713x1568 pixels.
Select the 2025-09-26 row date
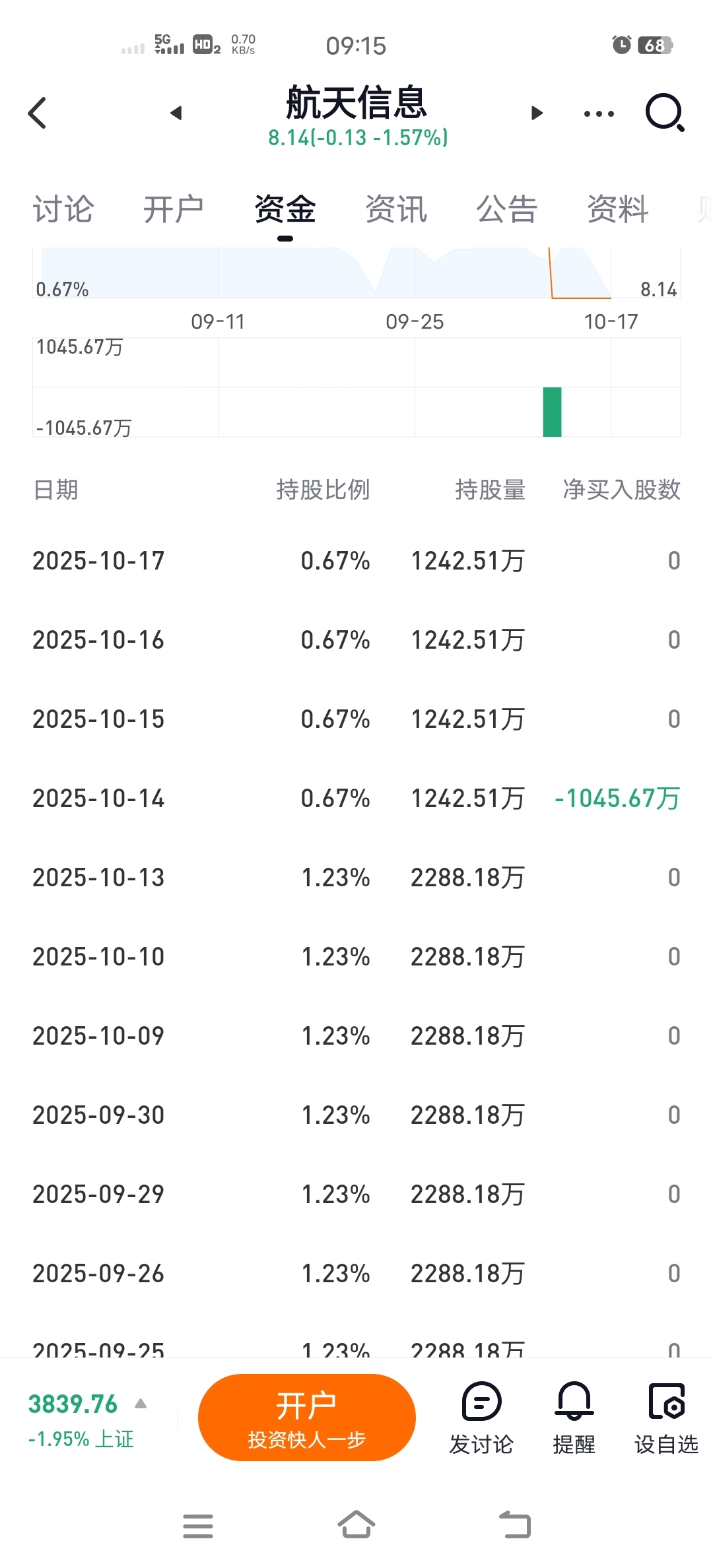point(98,1274)
